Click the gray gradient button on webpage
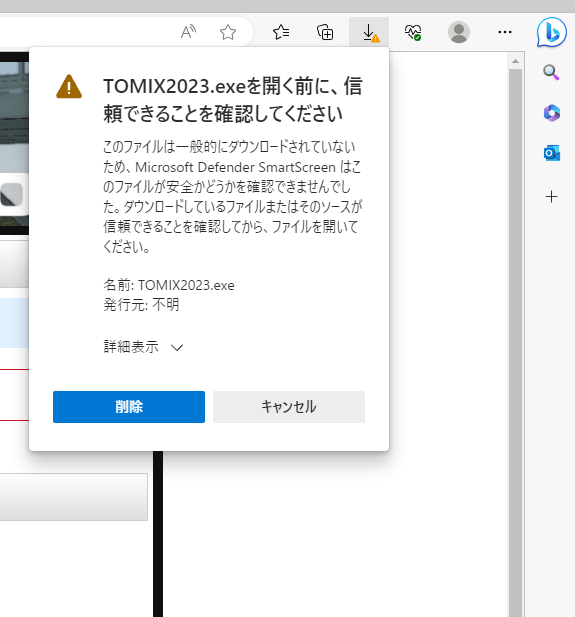Screen dimensions: 575x617 pyautogui.click(x=74, y=497)
